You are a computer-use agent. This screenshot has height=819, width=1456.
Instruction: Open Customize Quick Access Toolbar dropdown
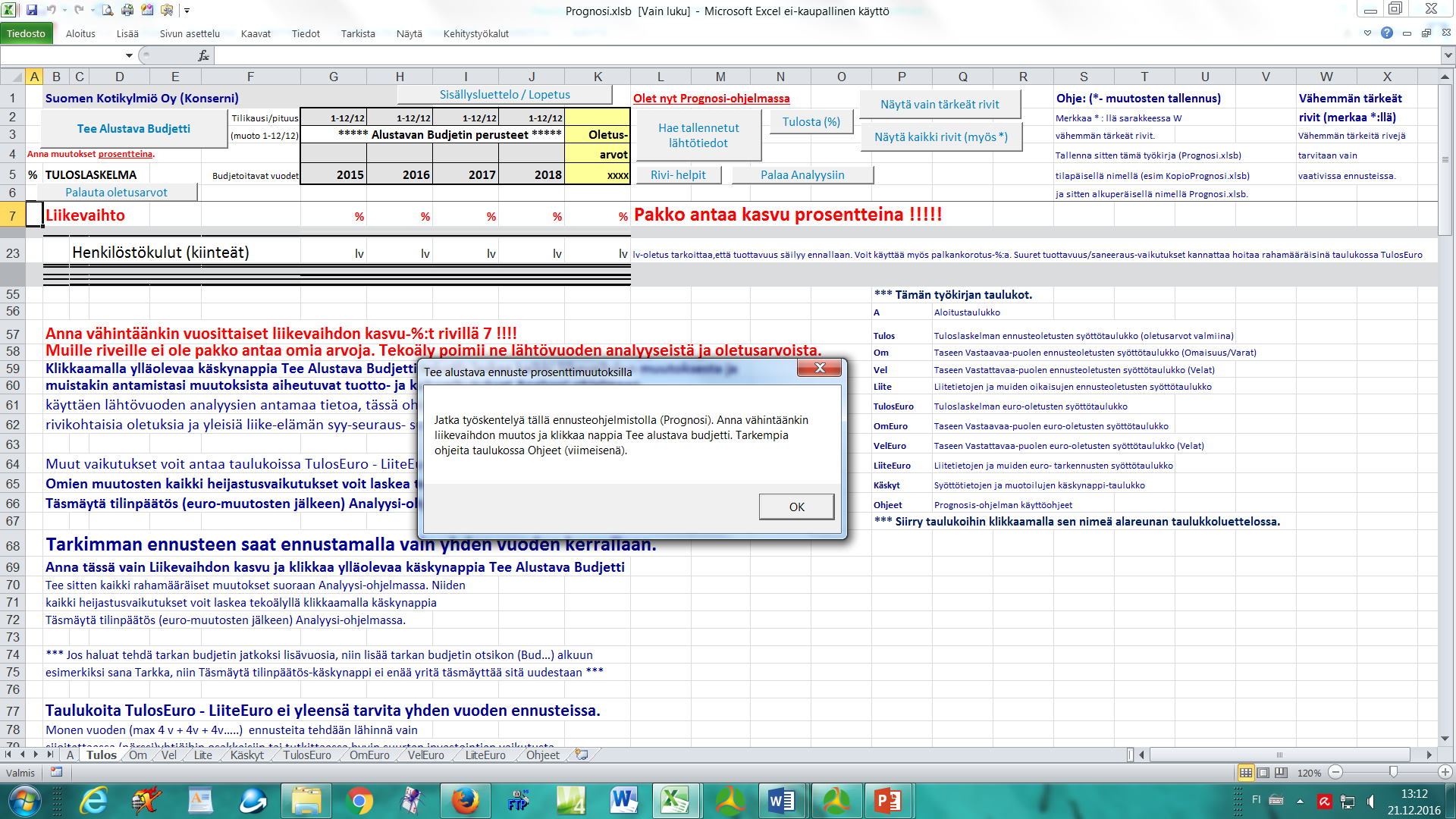[187, 11]
